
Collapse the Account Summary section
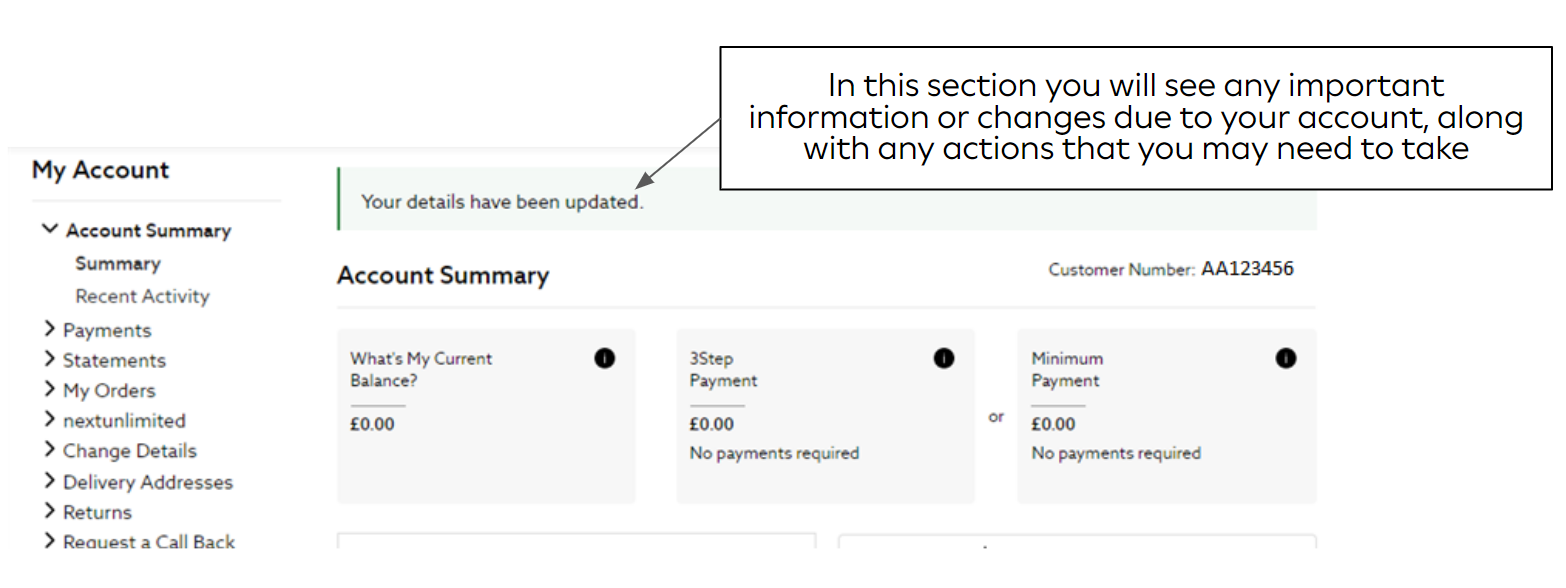(50, 230)
